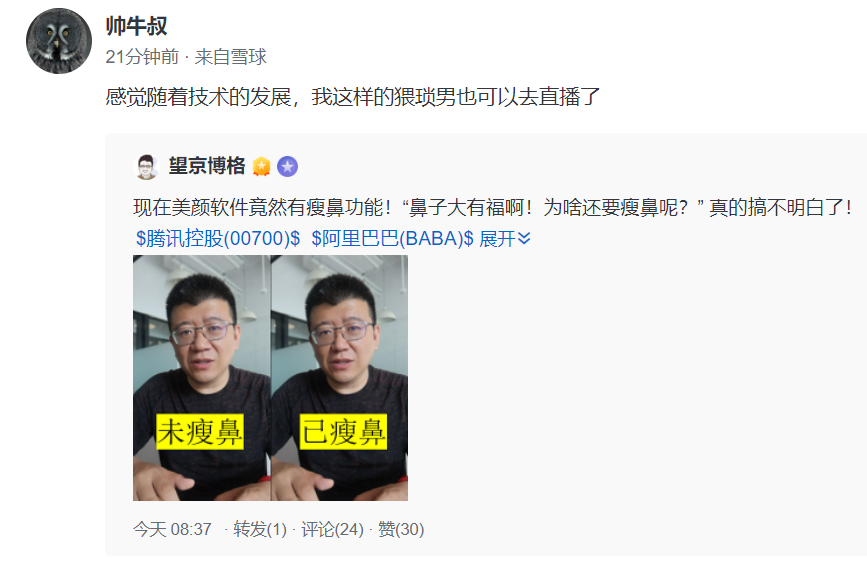Click the gold medal badge icon

262,166
